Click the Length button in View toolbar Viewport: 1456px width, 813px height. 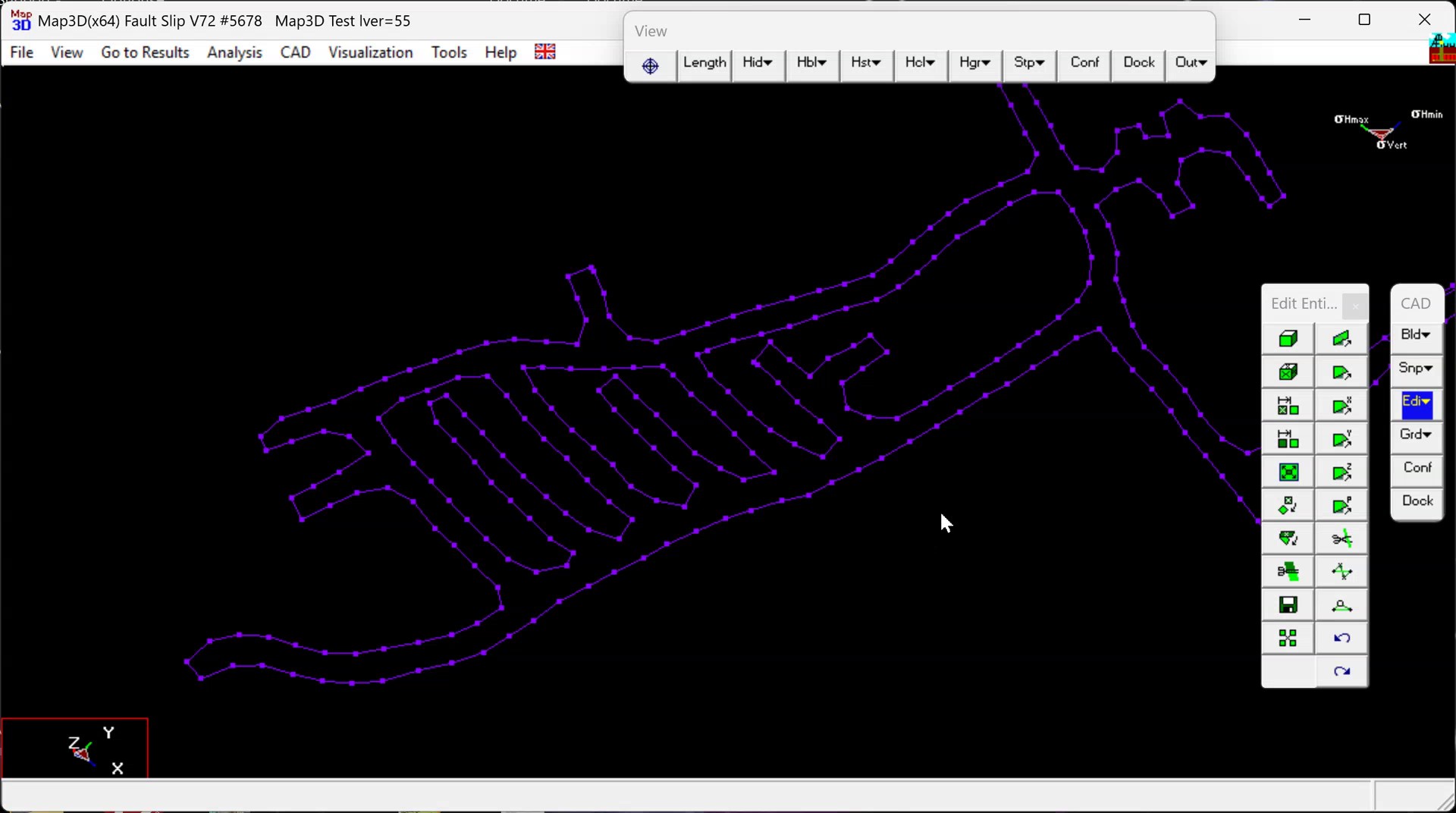click(704, 63)
